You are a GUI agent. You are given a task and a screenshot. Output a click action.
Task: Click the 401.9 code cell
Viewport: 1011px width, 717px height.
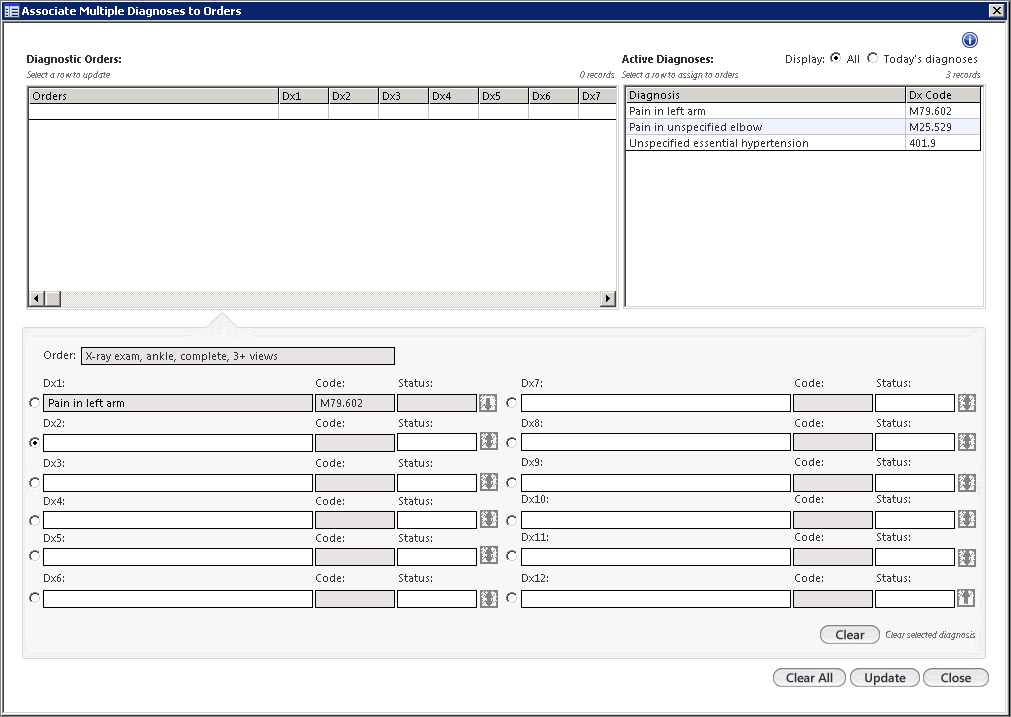(943, 143)
